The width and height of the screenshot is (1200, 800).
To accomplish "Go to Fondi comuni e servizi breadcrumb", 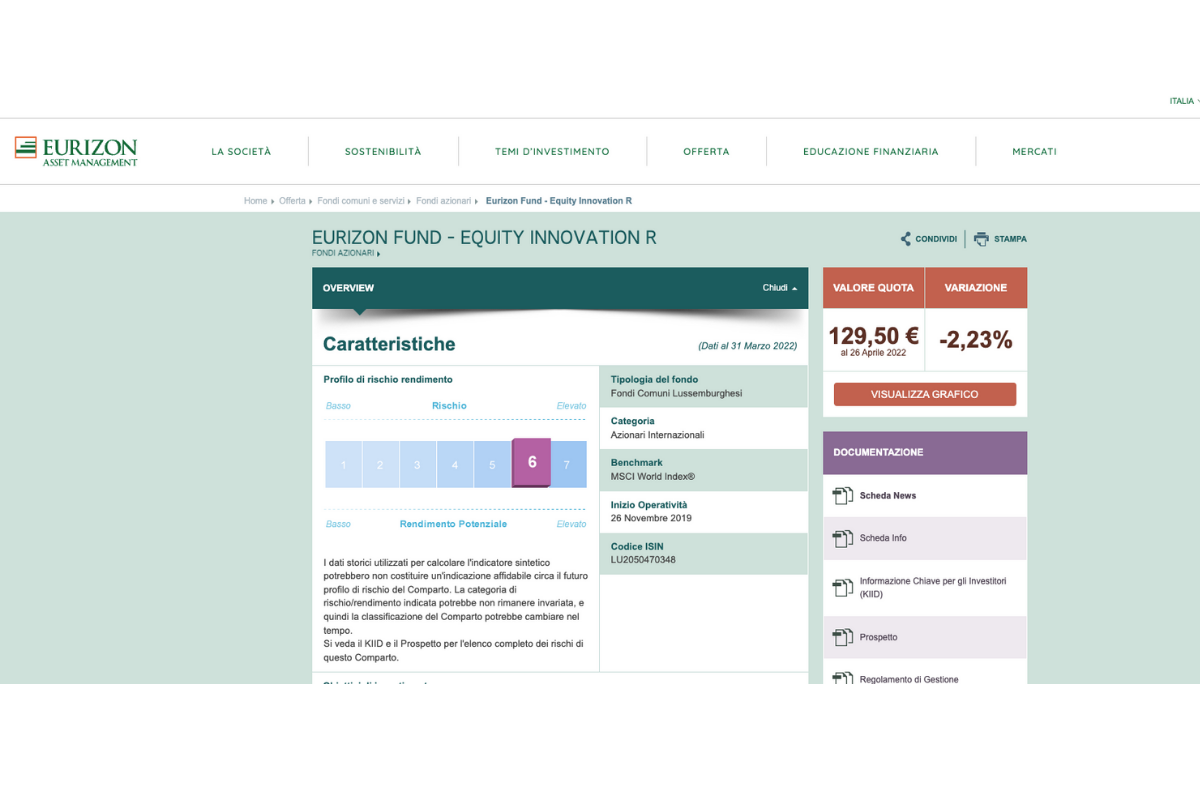I will coord(361,201).
